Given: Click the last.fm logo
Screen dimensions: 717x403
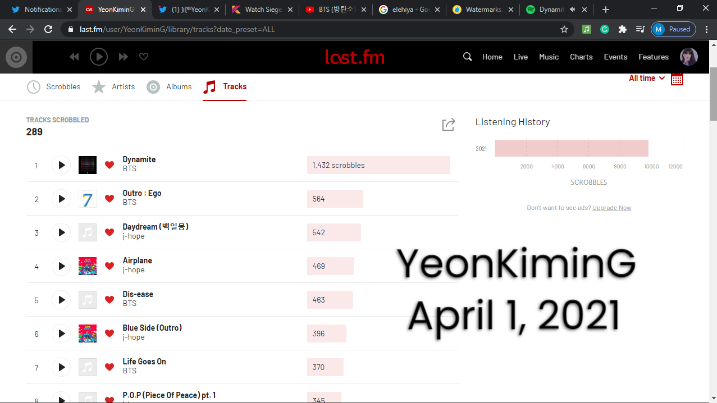Looking at the screenshot, I should pos(354,57).
